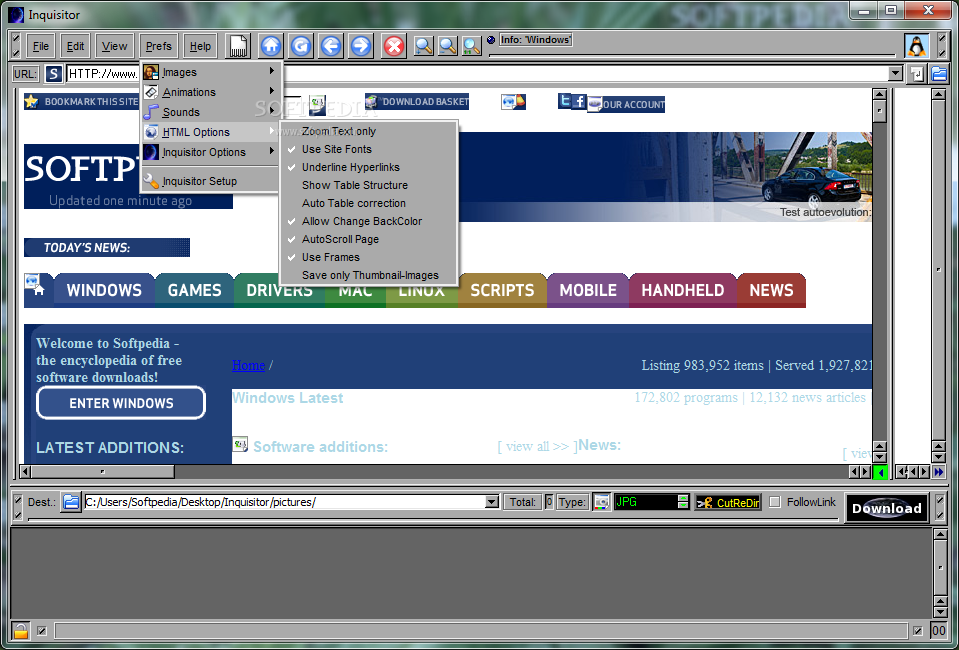Click the CutReDir button
The height and width of the screenshot is (650, 959).
pos(728,503)
